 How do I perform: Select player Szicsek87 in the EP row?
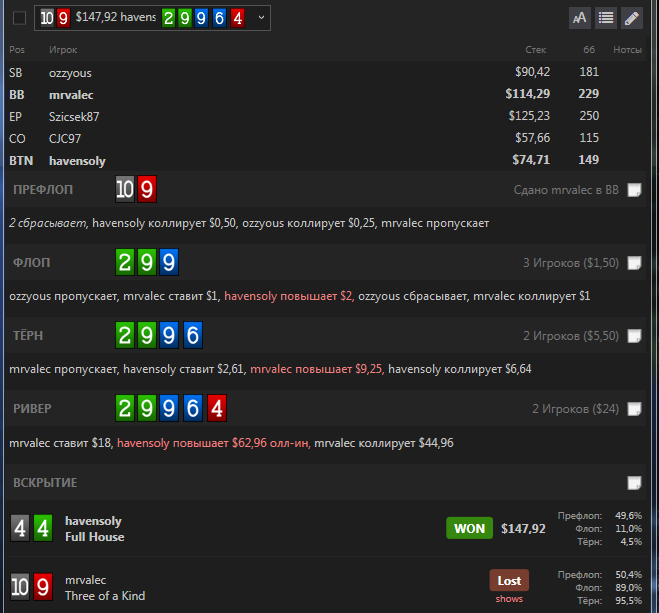pyautogui.click(x=74, y=117)
